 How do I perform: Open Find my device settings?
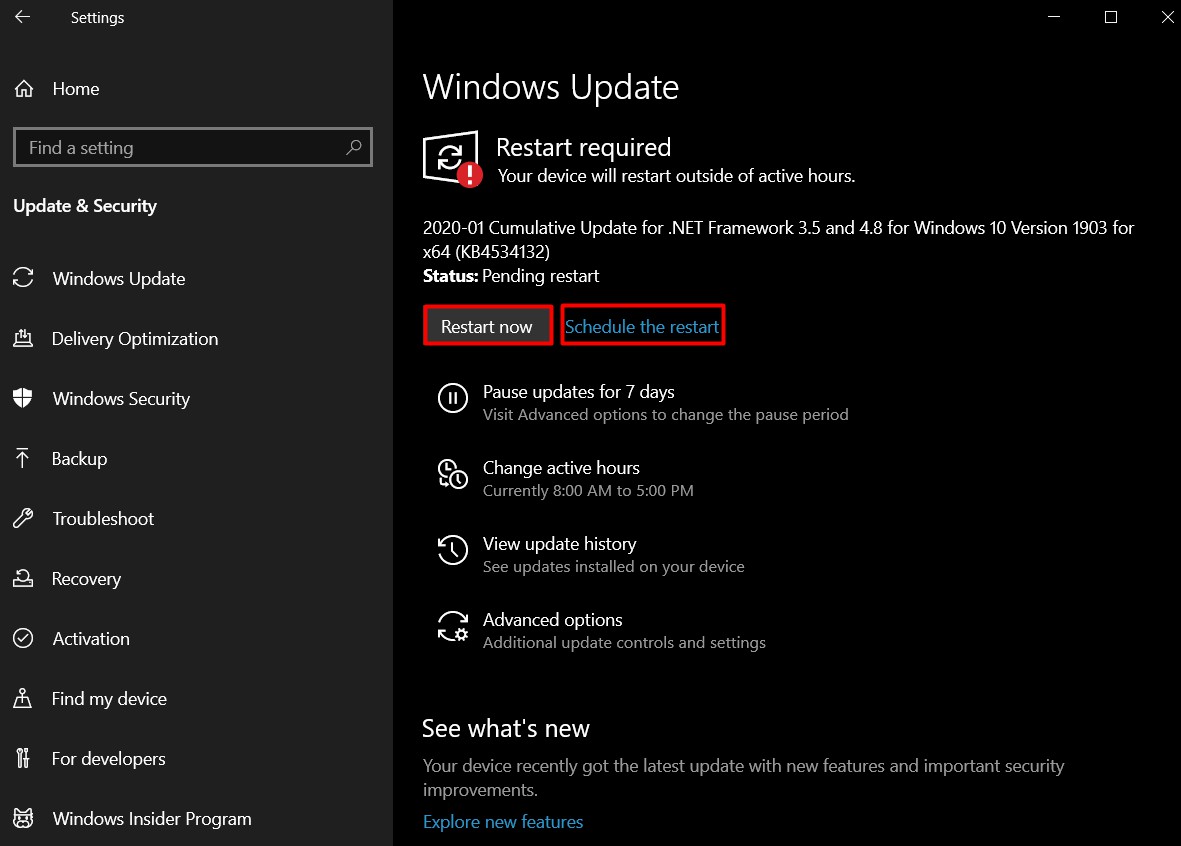tap(109, 699)
